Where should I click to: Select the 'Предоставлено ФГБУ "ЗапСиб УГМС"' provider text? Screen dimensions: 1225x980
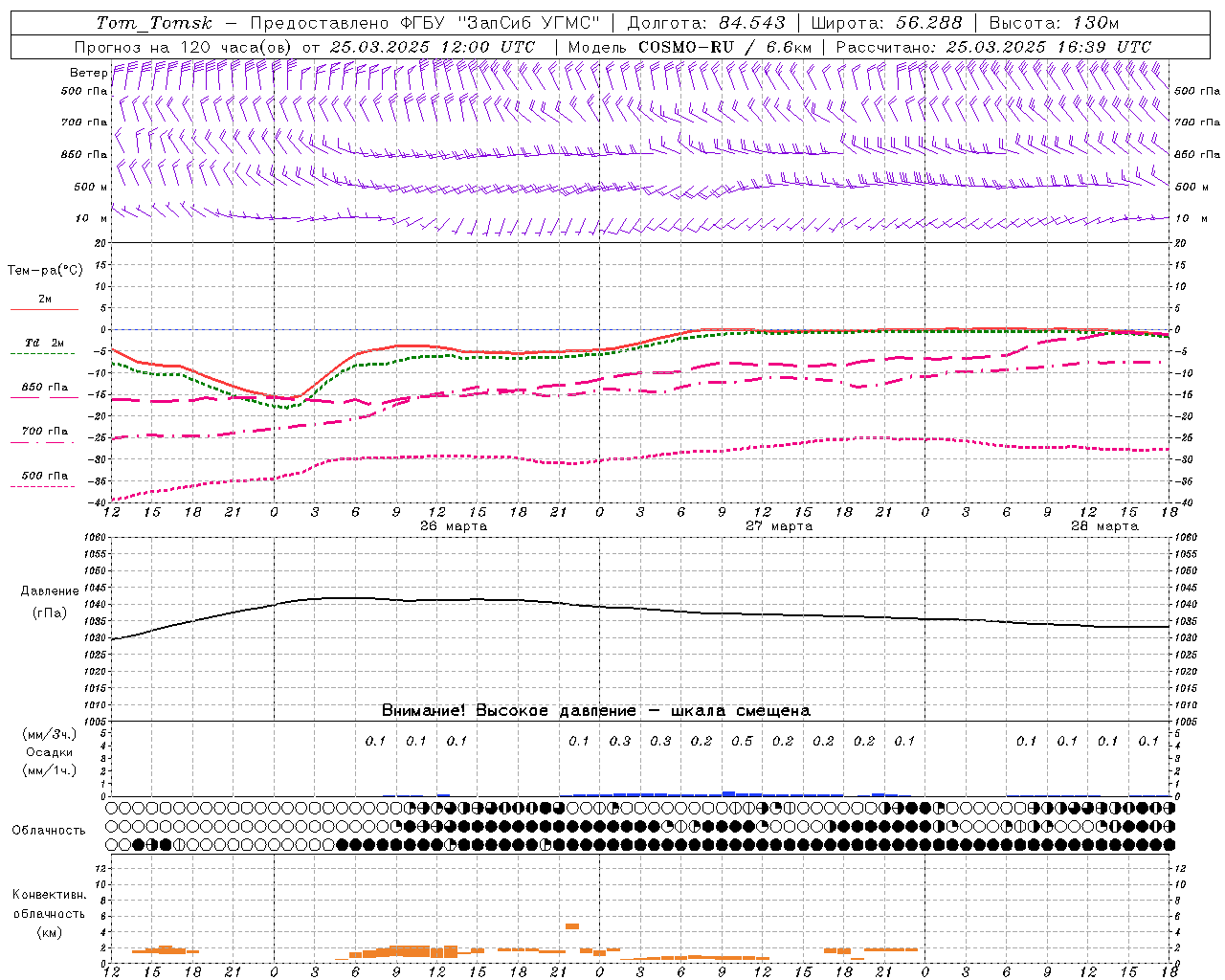point(425,23)
